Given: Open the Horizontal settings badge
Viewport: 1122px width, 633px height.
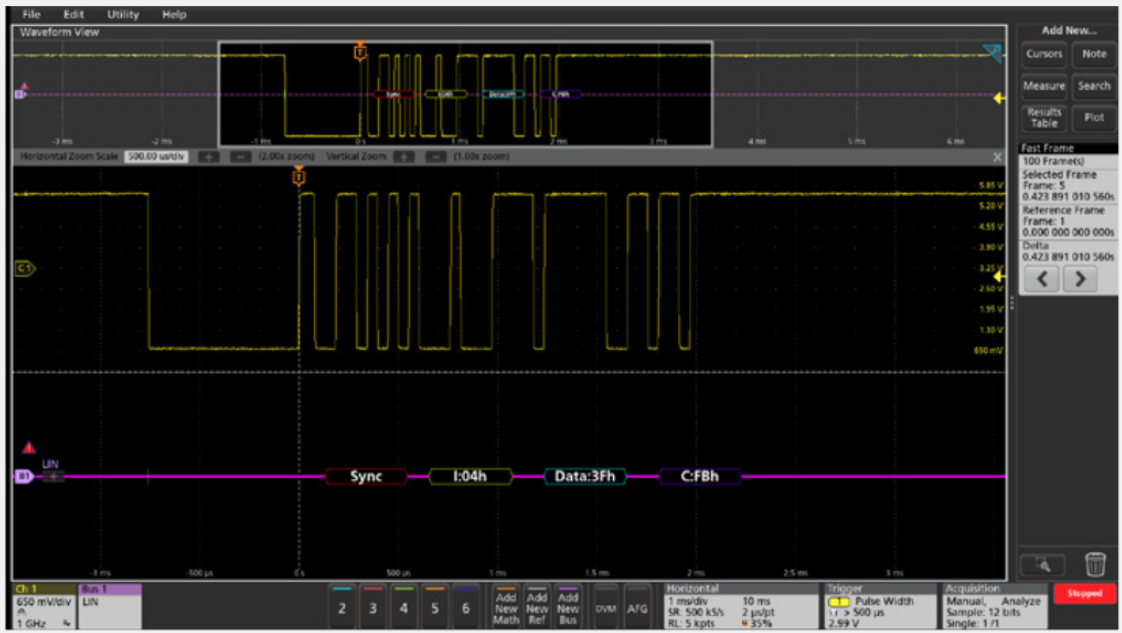Looking at the screenshot, I should pyautogui.click(x=741, y=607).
